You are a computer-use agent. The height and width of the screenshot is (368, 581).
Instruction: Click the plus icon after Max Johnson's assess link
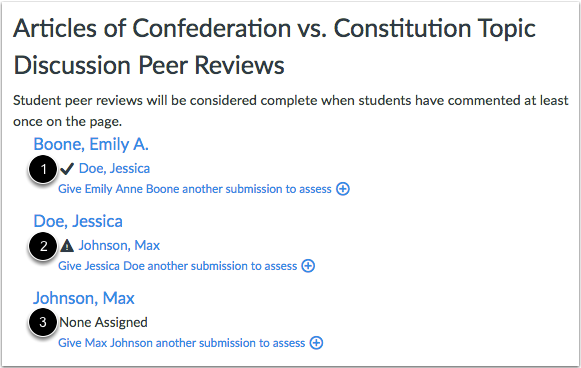pos(316,343)
